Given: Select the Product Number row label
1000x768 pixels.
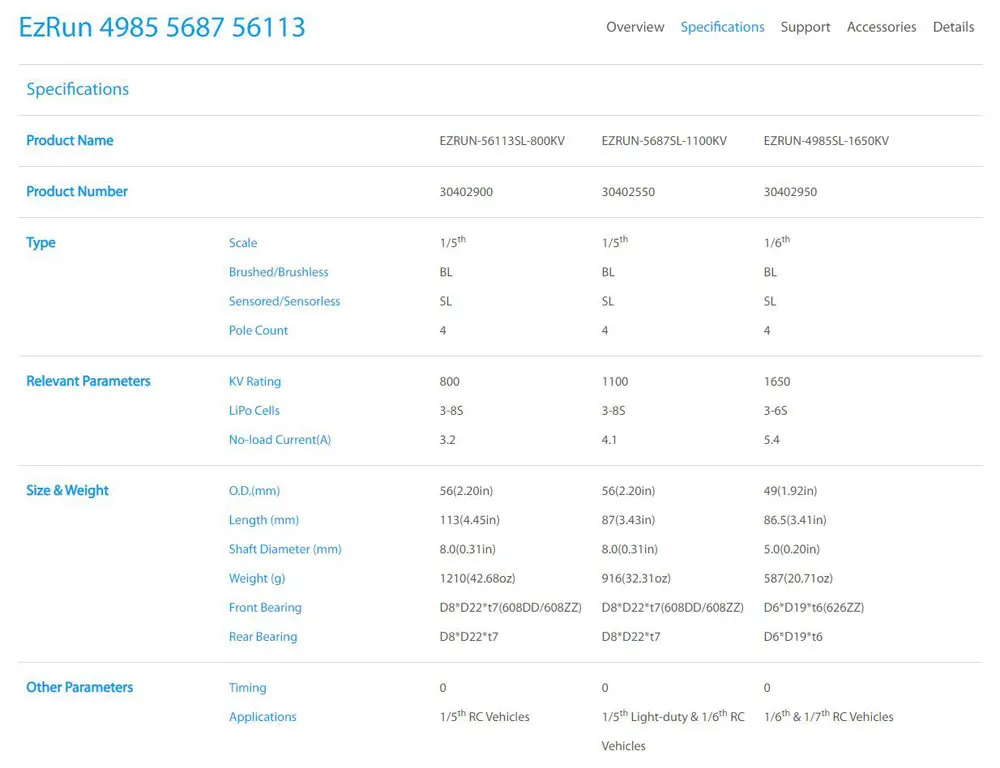Looking at the screenshot, I should (x=77, y=191).
